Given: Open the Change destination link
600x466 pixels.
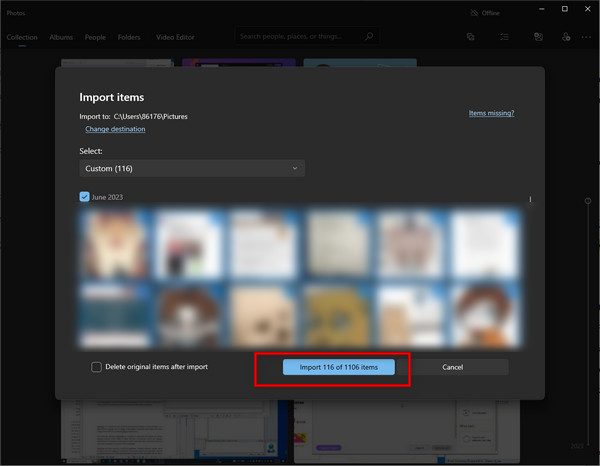Looking at the screenshot, I should click(x=115, y=129).
